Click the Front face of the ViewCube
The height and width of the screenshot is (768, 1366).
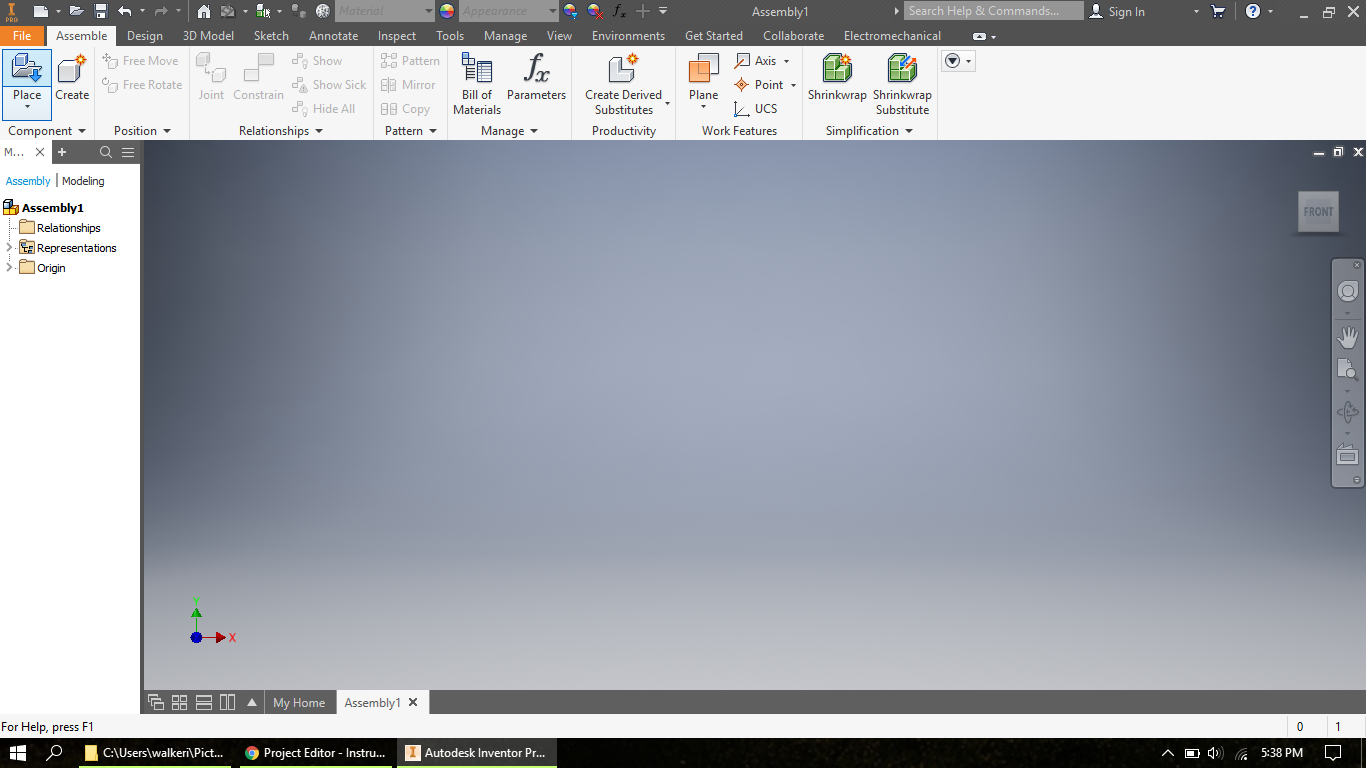[x=1318, y=211]
